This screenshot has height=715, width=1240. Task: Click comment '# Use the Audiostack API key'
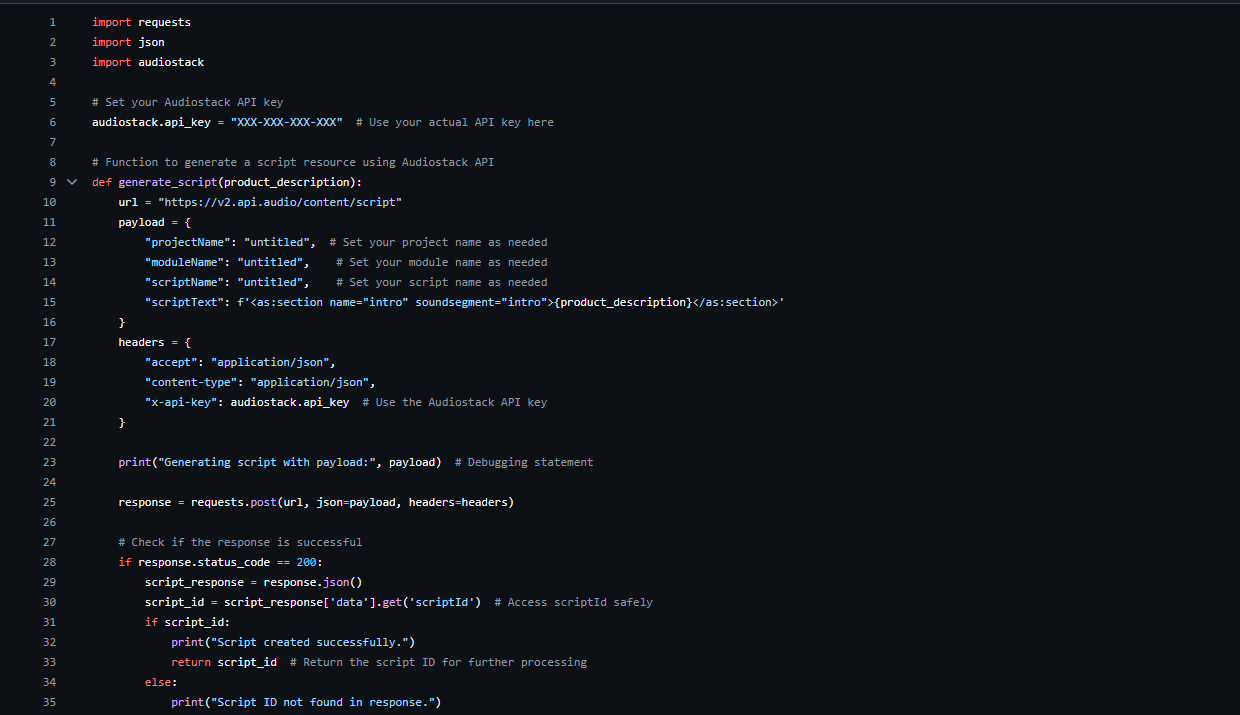point(455,402)
